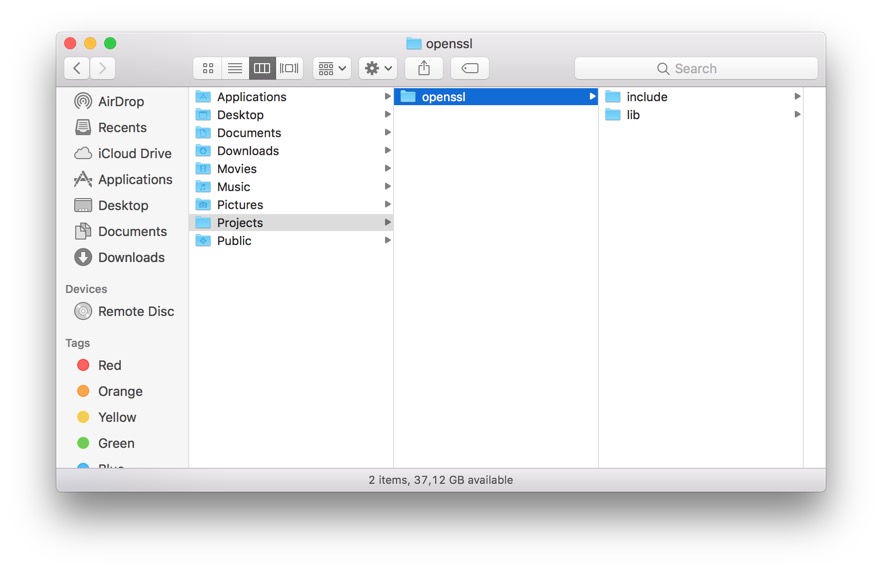Open the Action gear menu
882x572 pixels.
click(x=378, y=68)
